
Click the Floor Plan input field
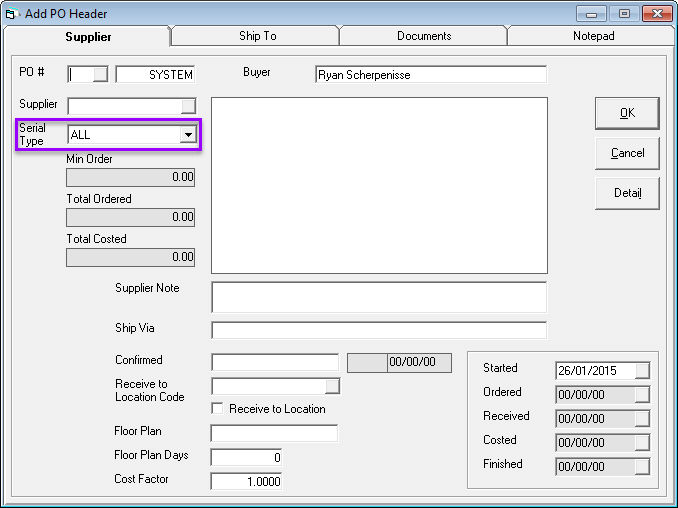[x=274, y=433]
